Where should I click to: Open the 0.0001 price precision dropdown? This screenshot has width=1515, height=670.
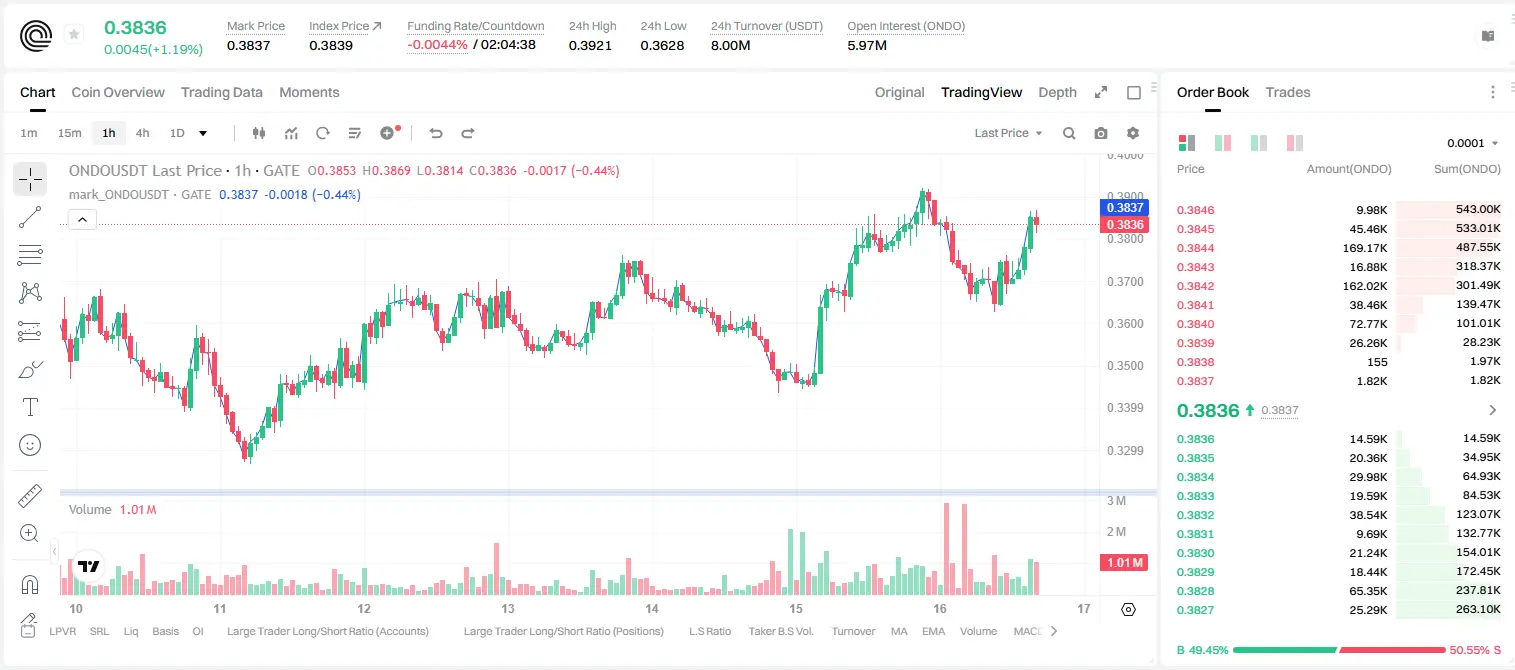1472,143
